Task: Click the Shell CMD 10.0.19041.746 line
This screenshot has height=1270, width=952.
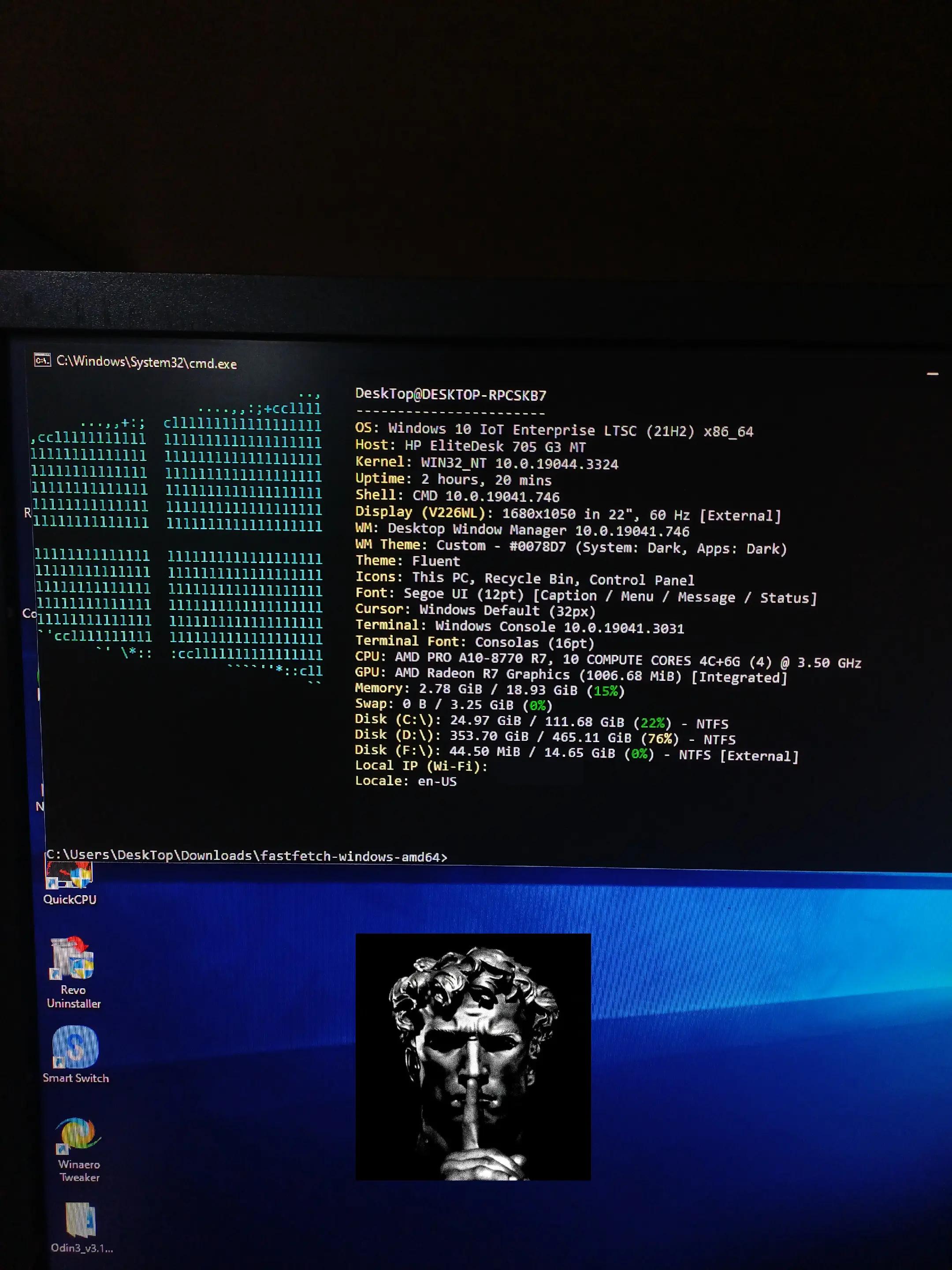Action: [457, 496]
